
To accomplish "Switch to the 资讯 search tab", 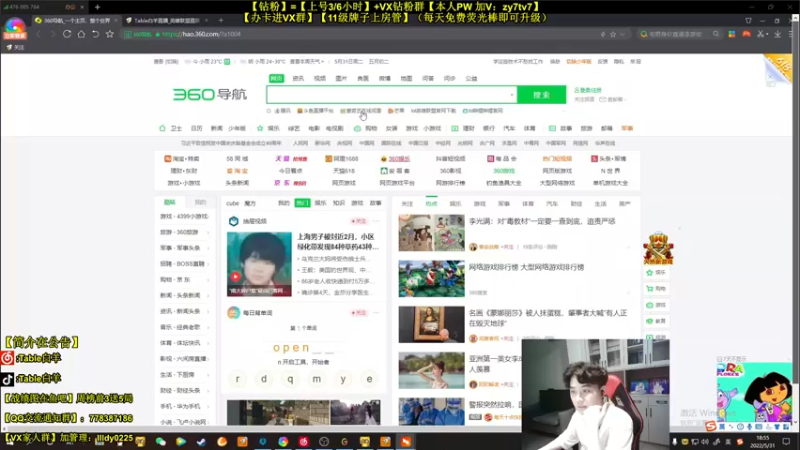I will click(x=298, y=79).
